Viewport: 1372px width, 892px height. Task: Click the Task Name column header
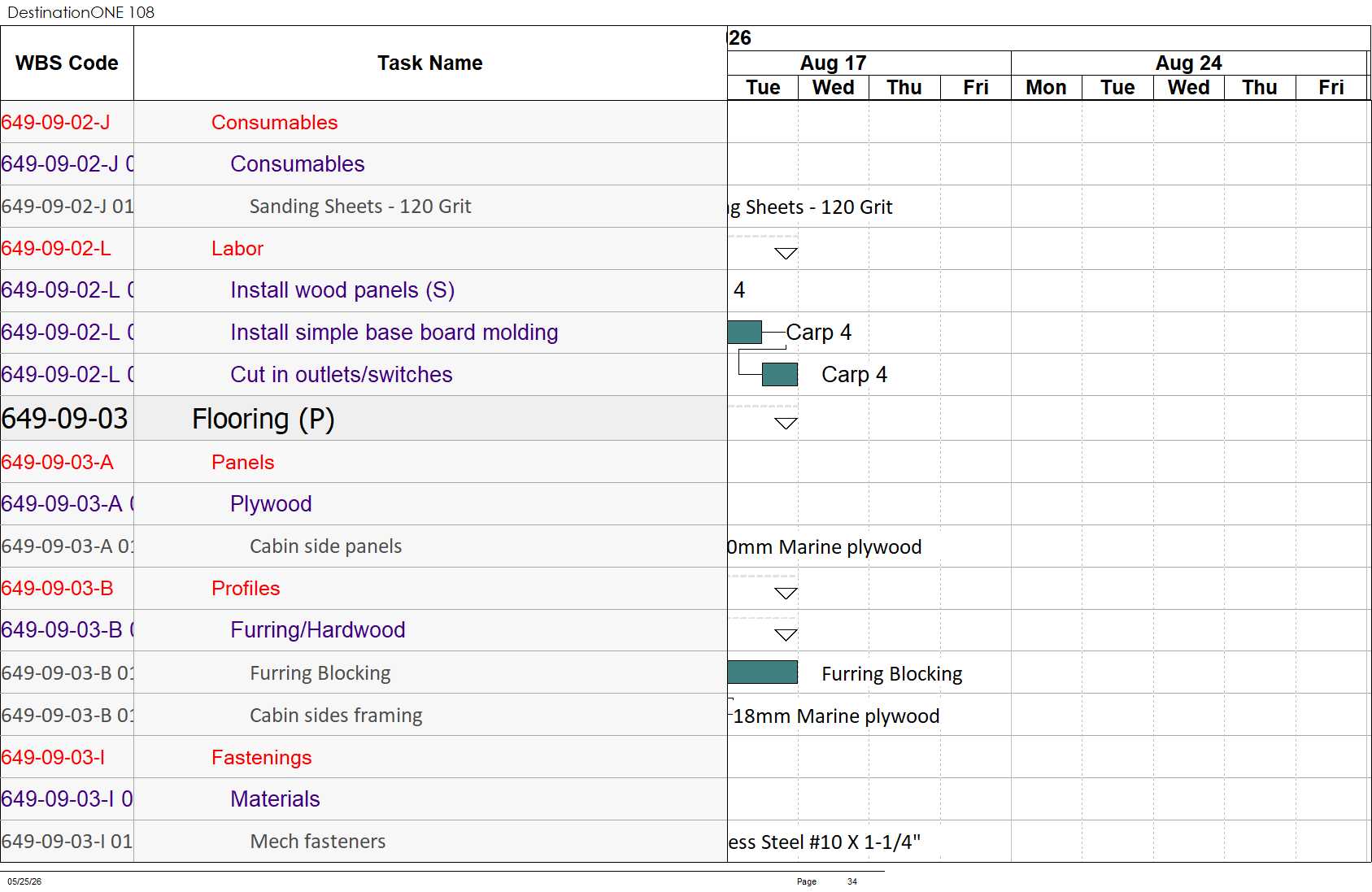pos(430,63)
